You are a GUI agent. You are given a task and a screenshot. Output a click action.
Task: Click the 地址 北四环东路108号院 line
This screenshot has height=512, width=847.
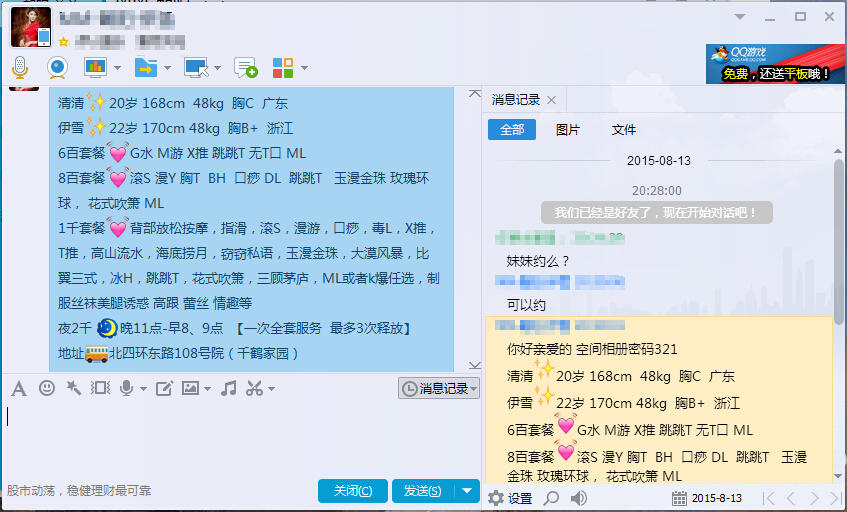(178, 354)
